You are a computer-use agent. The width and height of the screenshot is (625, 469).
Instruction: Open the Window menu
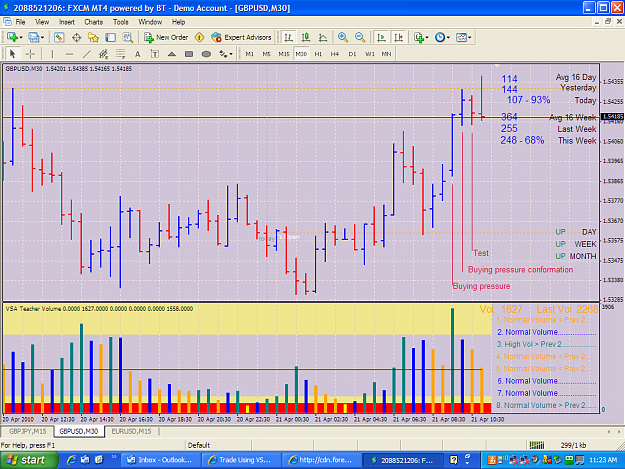click(150, 22)
